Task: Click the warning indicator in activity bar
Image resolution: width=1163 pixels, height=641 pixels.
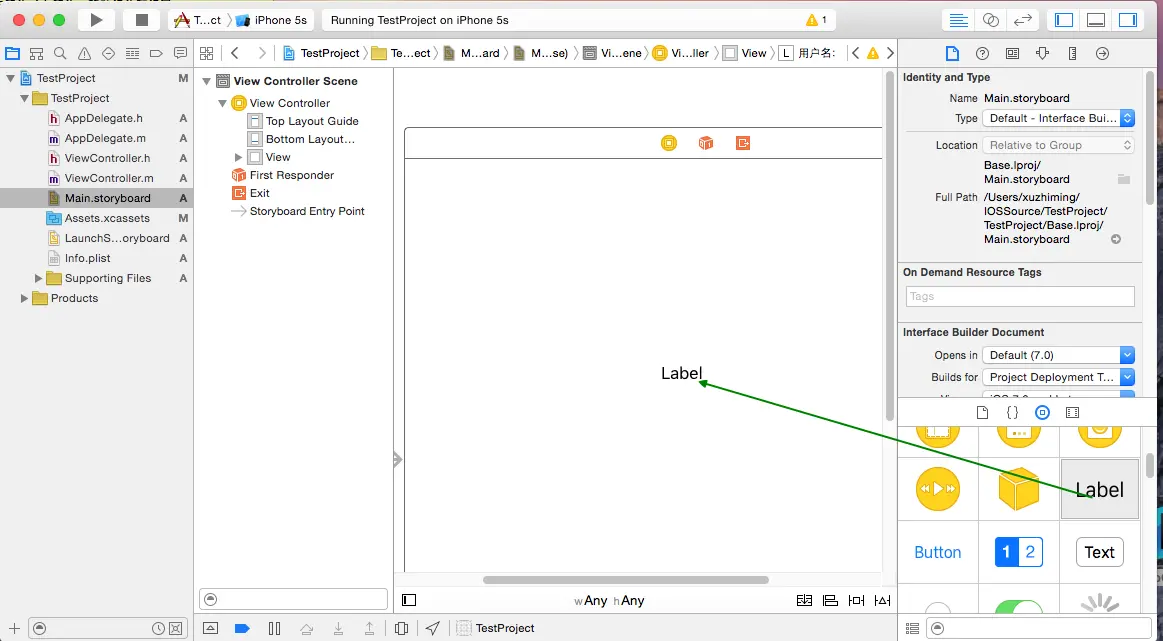Action: [816, 20]
